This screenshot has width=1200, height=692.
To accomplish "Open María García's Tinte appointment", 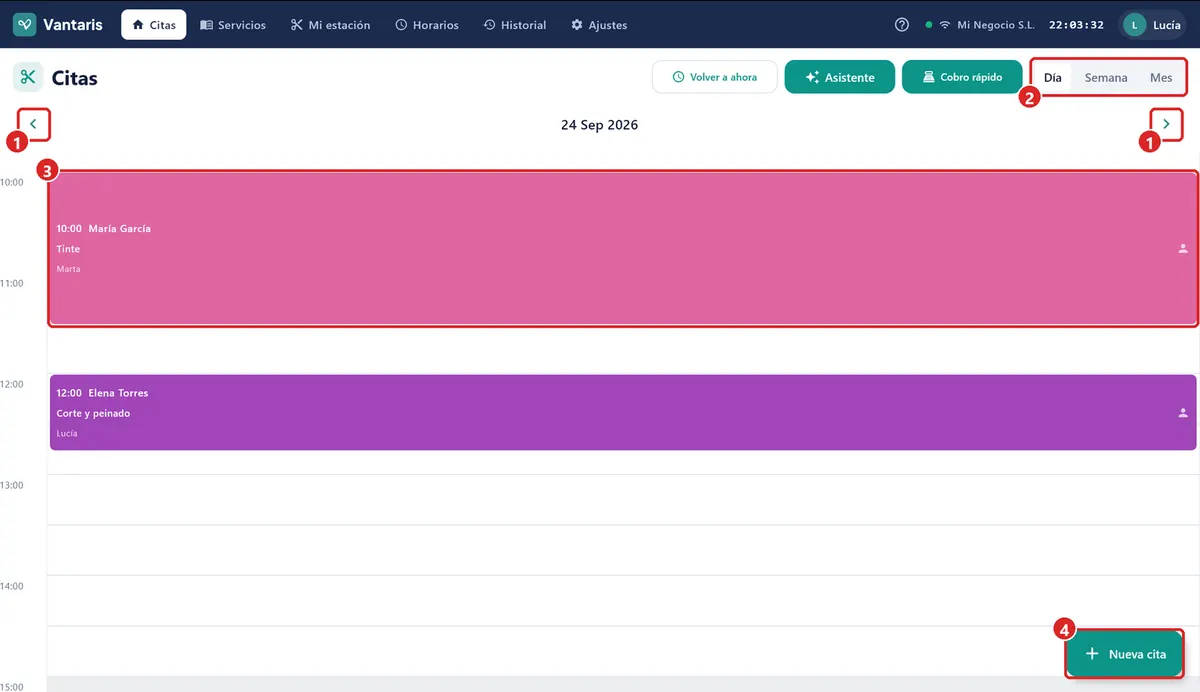I will coord(623,248).
